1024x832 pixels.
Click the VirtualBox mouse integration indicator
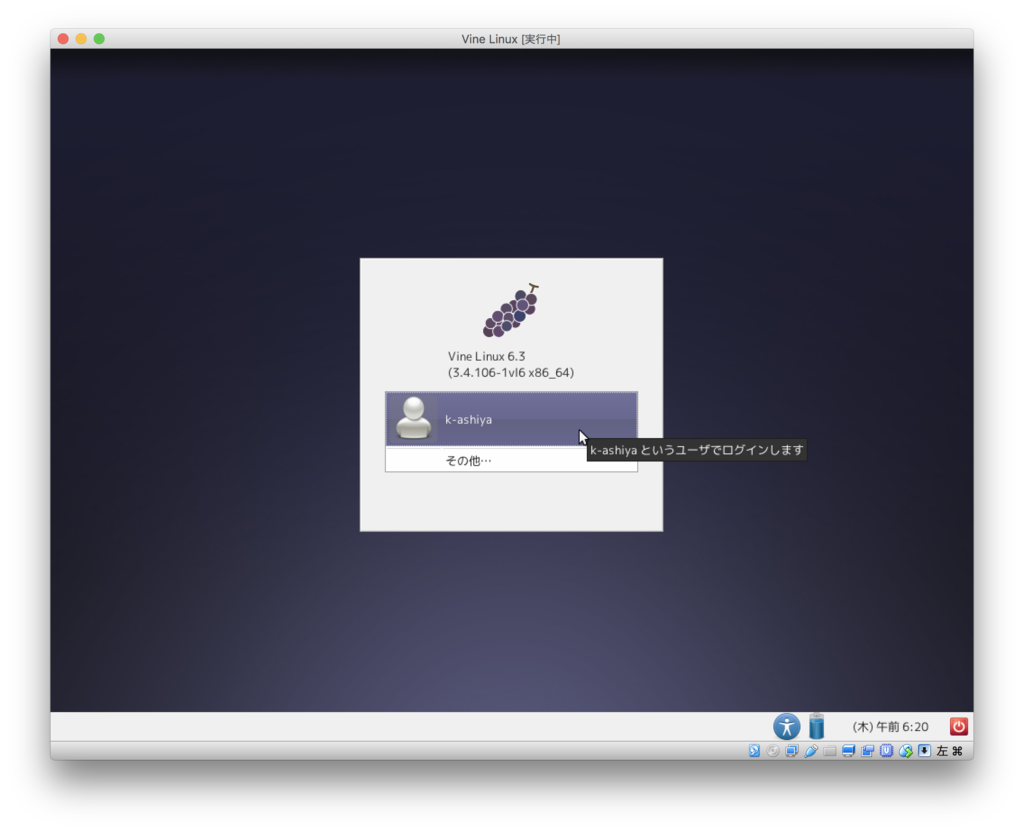point(906,751)
